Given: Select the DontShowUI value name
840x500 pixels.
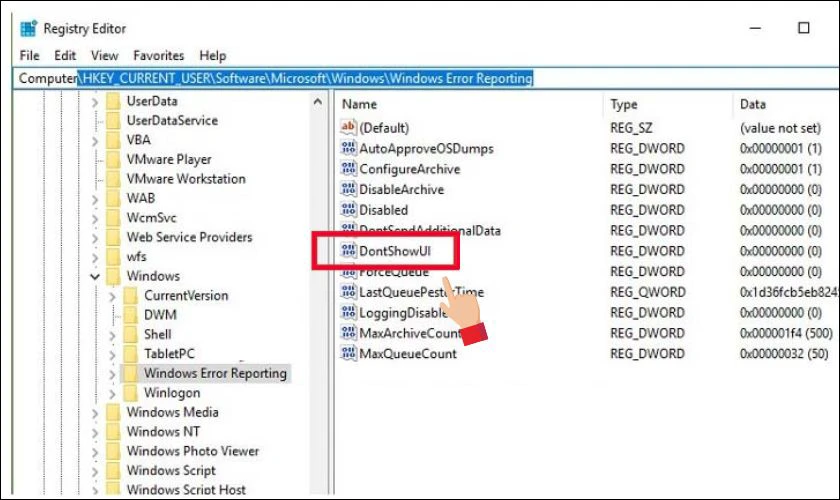Looking at the screenshot, I should [395, 251].
